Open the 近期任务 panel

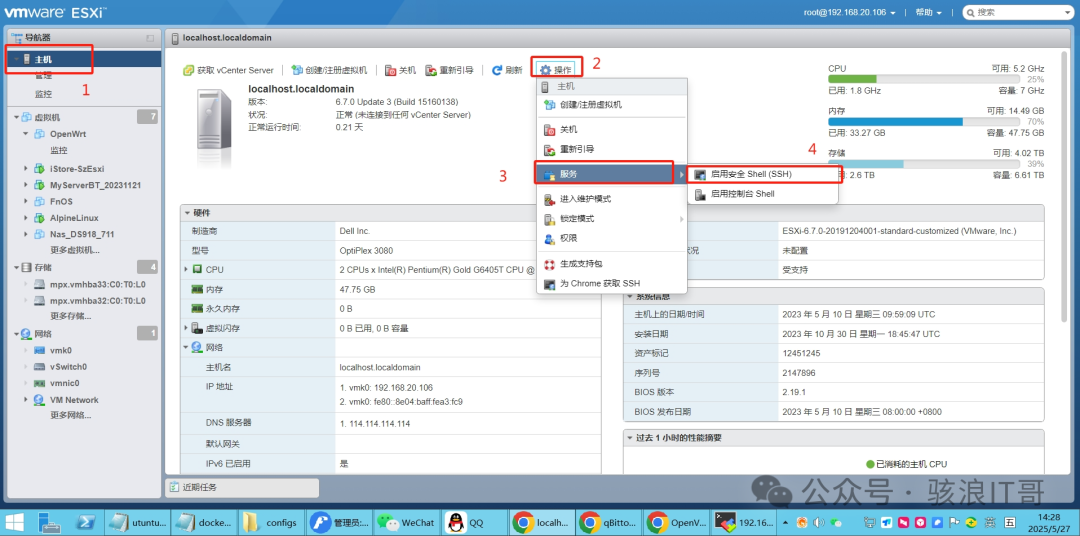pos(242,488)
